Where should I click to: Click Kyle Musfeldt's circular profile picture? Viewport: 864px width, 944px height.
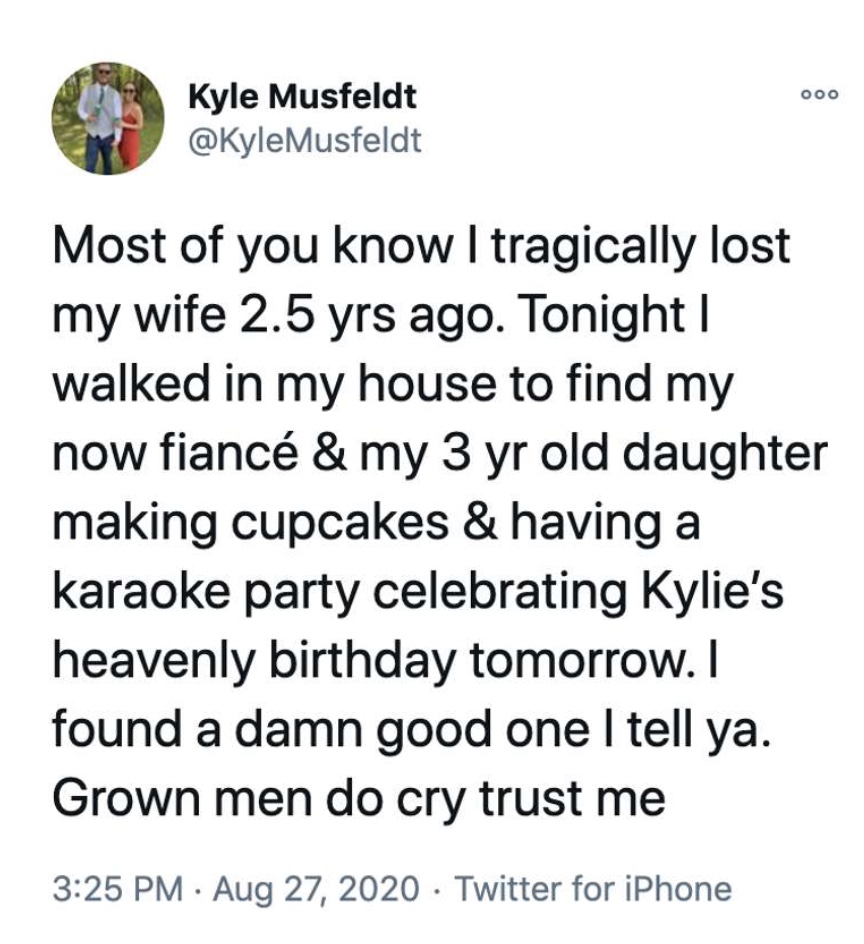[108, 119]
